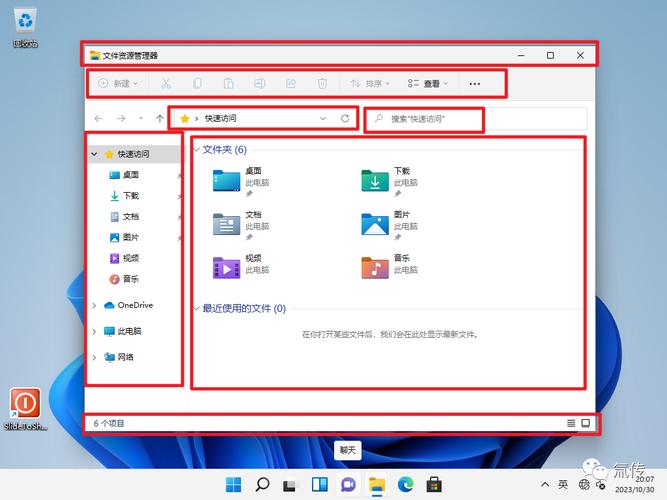Click the Paste clipboard icon

tap(228, 83)
